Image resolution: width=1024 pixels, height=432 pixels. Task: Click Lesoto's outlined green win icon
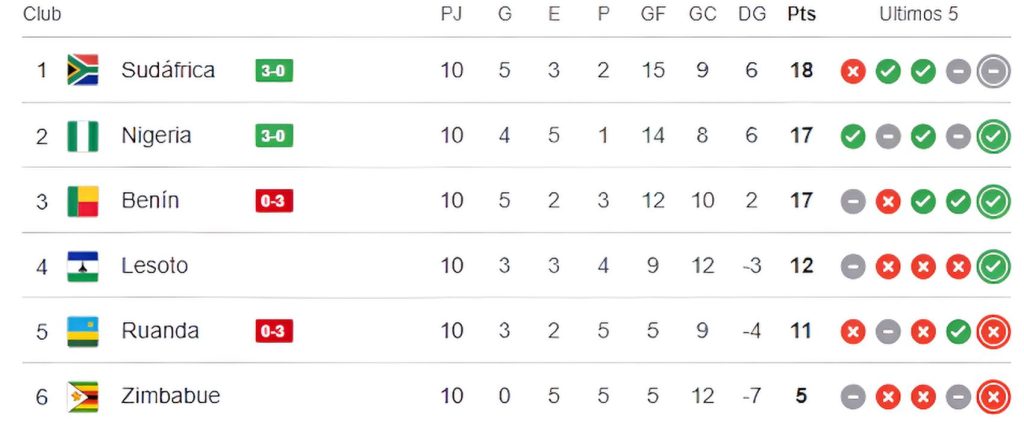click(x=993, y=266)
